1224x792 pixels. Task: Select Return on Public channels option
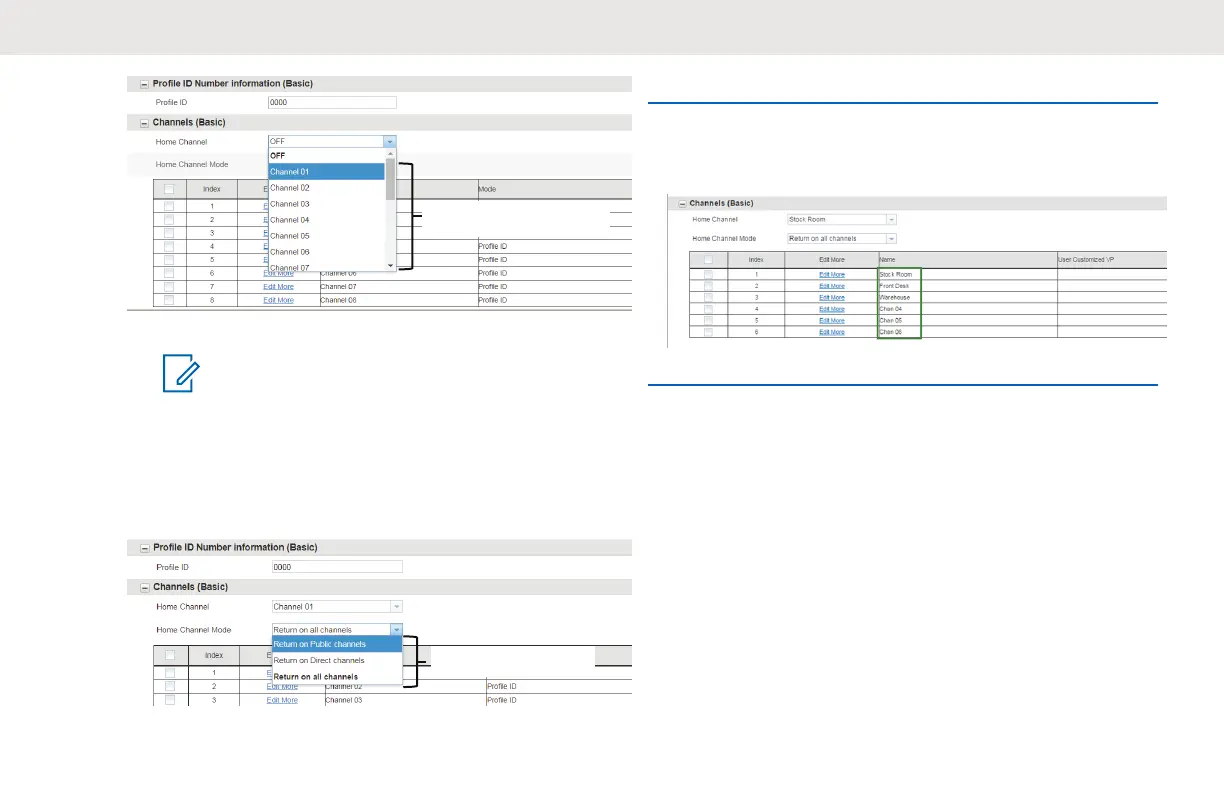pos(337,644)
